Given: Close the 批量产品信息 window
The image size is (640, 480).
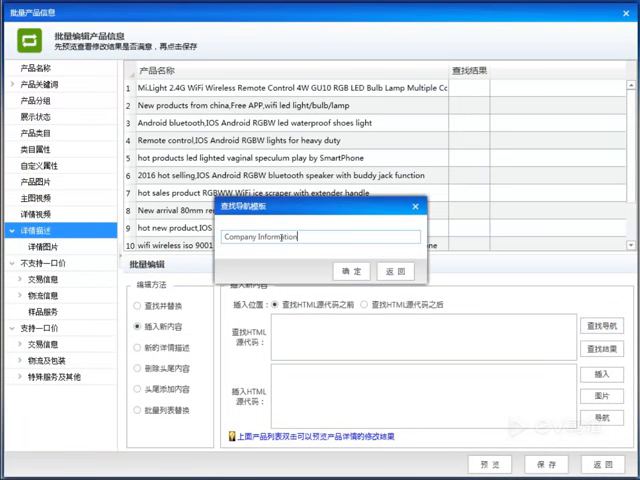Looking at the screenshot, I should [x=626, y=13].
